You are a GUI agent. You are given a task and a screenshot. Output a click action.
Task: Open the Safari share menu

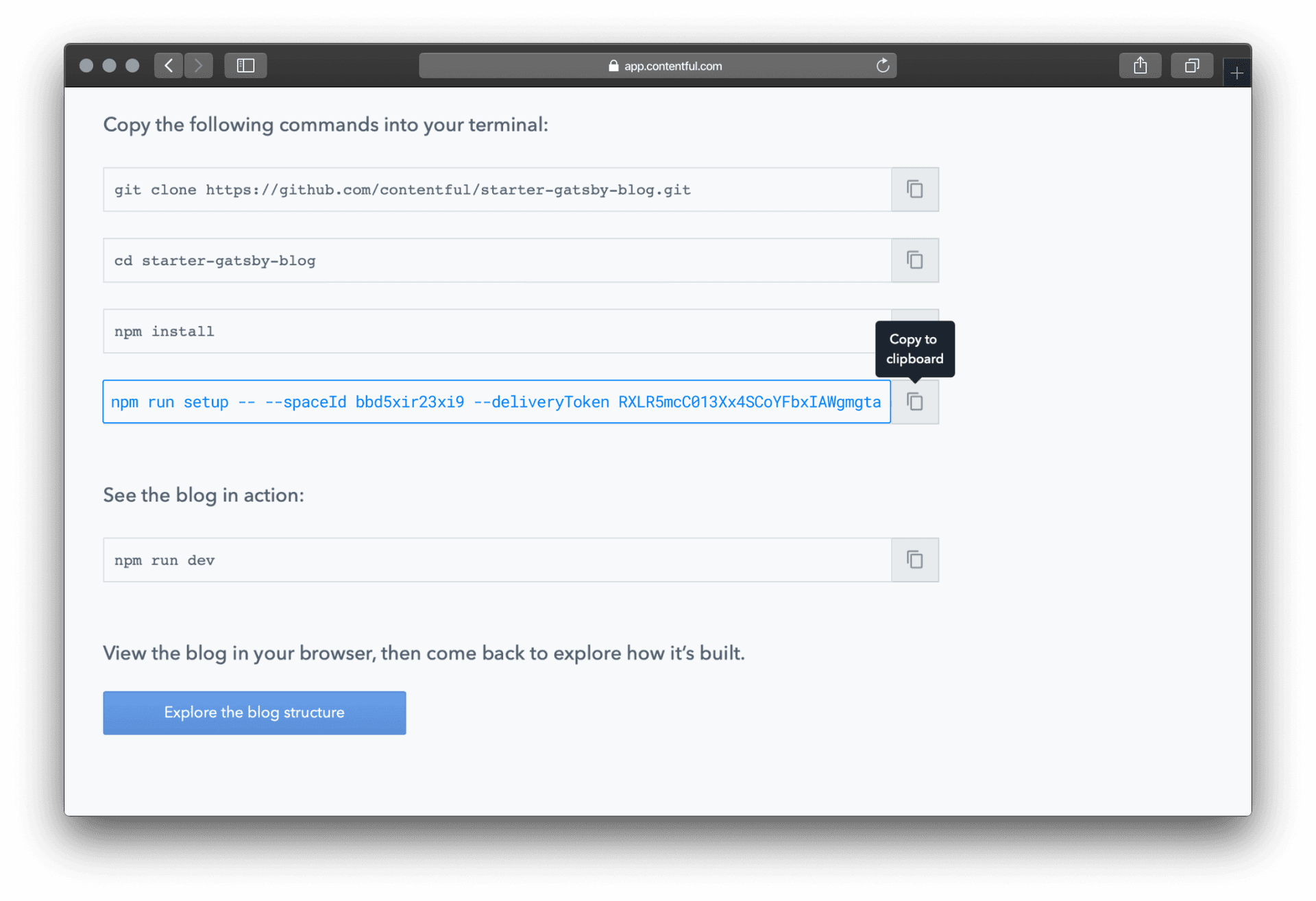1140,66
